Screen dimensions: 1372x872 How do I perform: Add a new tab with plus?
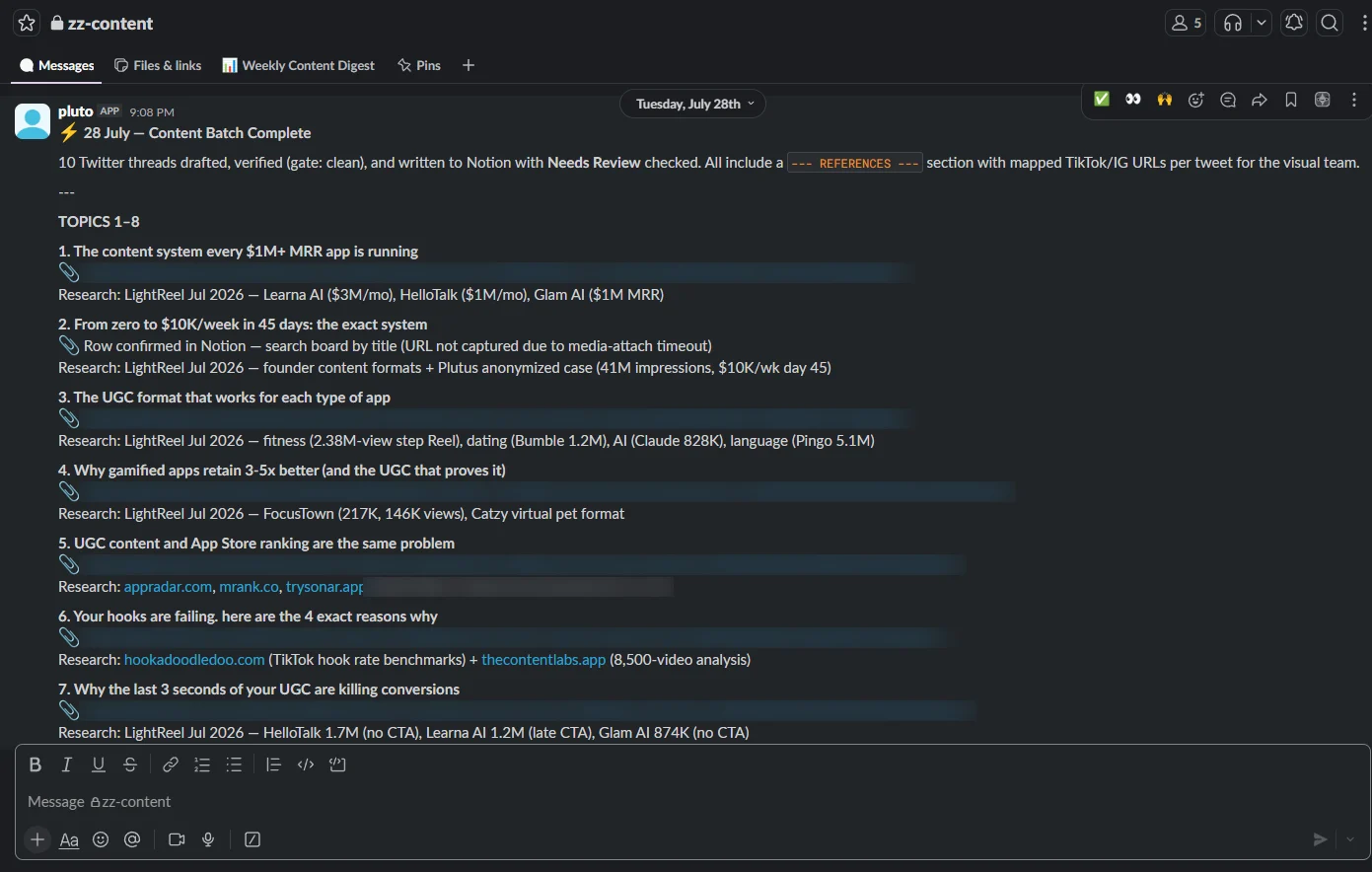coord(469,65)
